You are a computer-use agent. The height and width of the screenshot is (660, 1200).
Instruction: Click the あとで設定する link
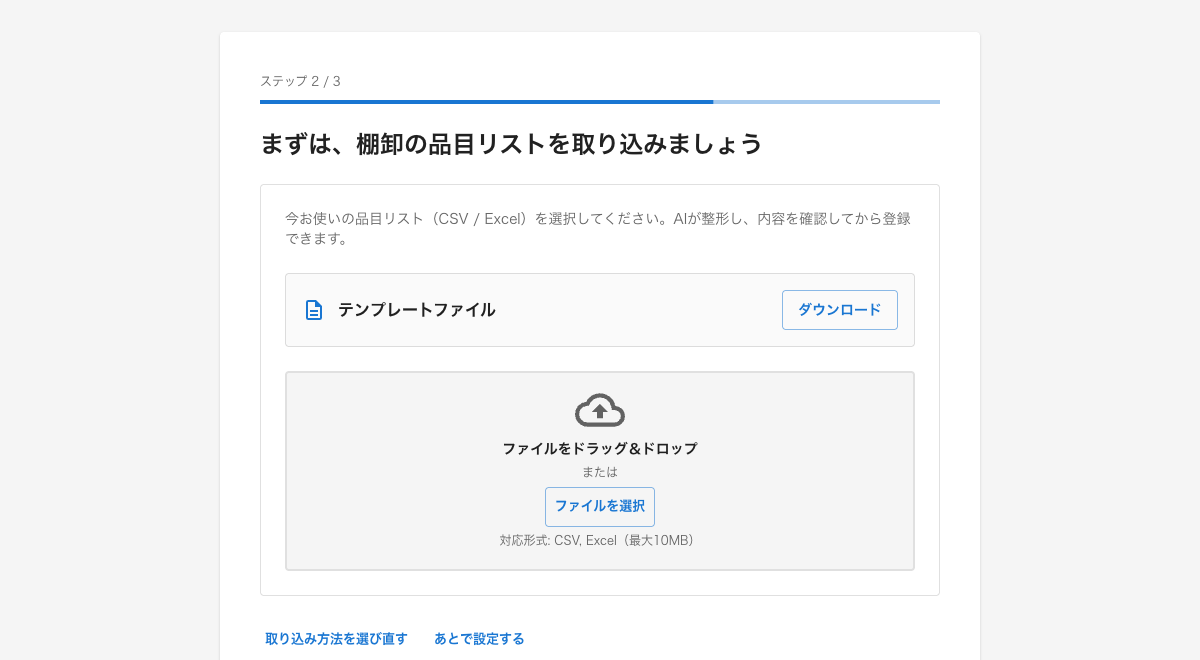point(479,638)
